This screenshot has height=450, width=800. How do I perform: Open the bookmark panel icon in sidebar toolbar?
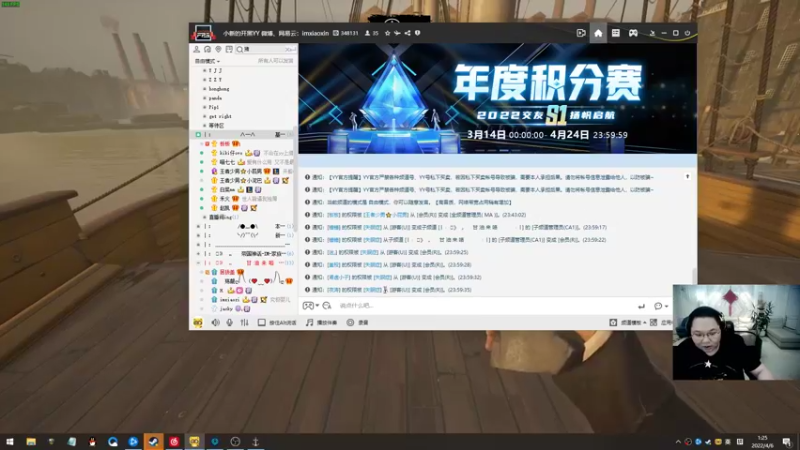tap(229, 49)
